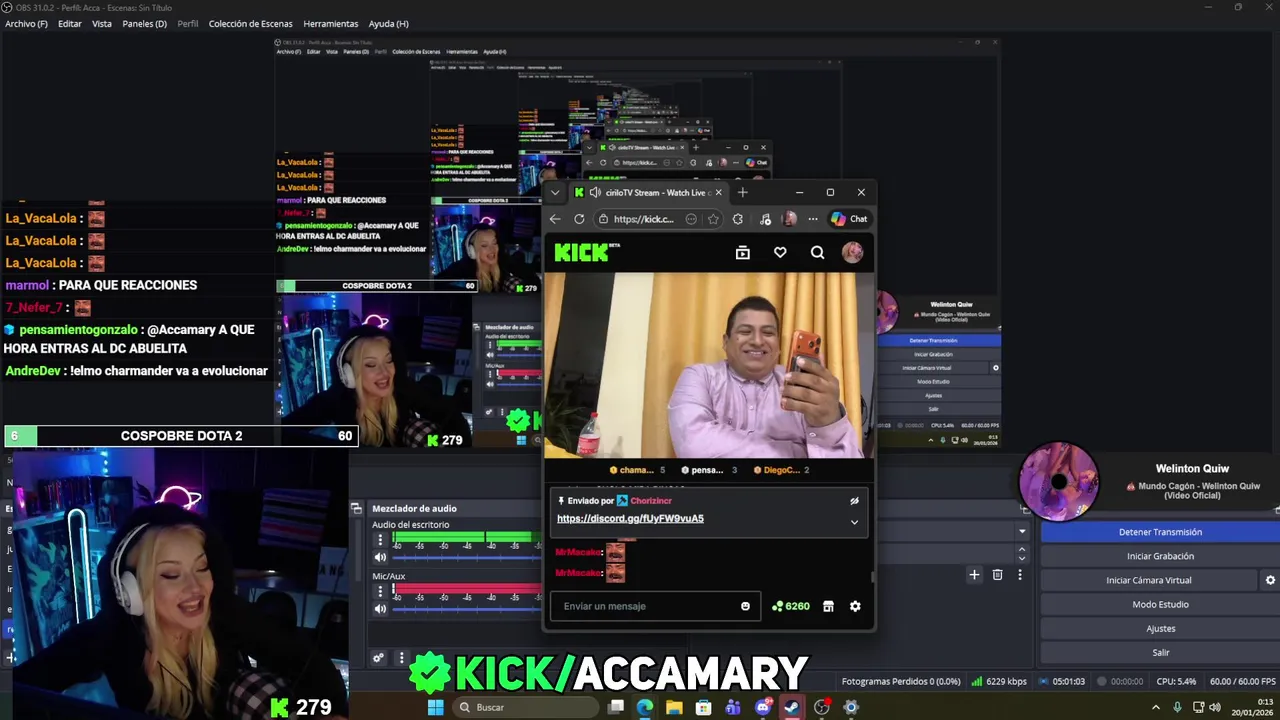The height and width of the screenshot is (720, 1280).
Task: Collapse pinned message chevron
Action: (854, 522)
